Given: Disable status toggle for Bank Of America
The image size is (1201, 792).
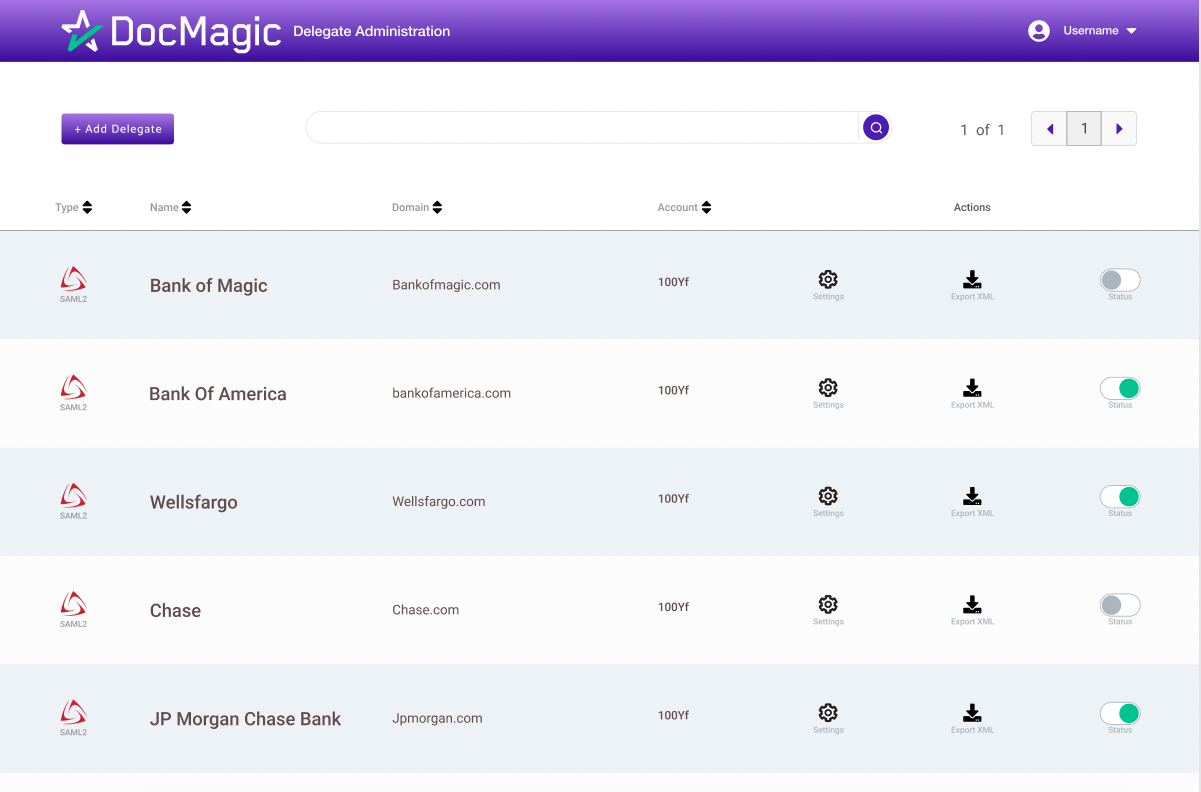Looking at the screenshot, I should [1120, 388].
